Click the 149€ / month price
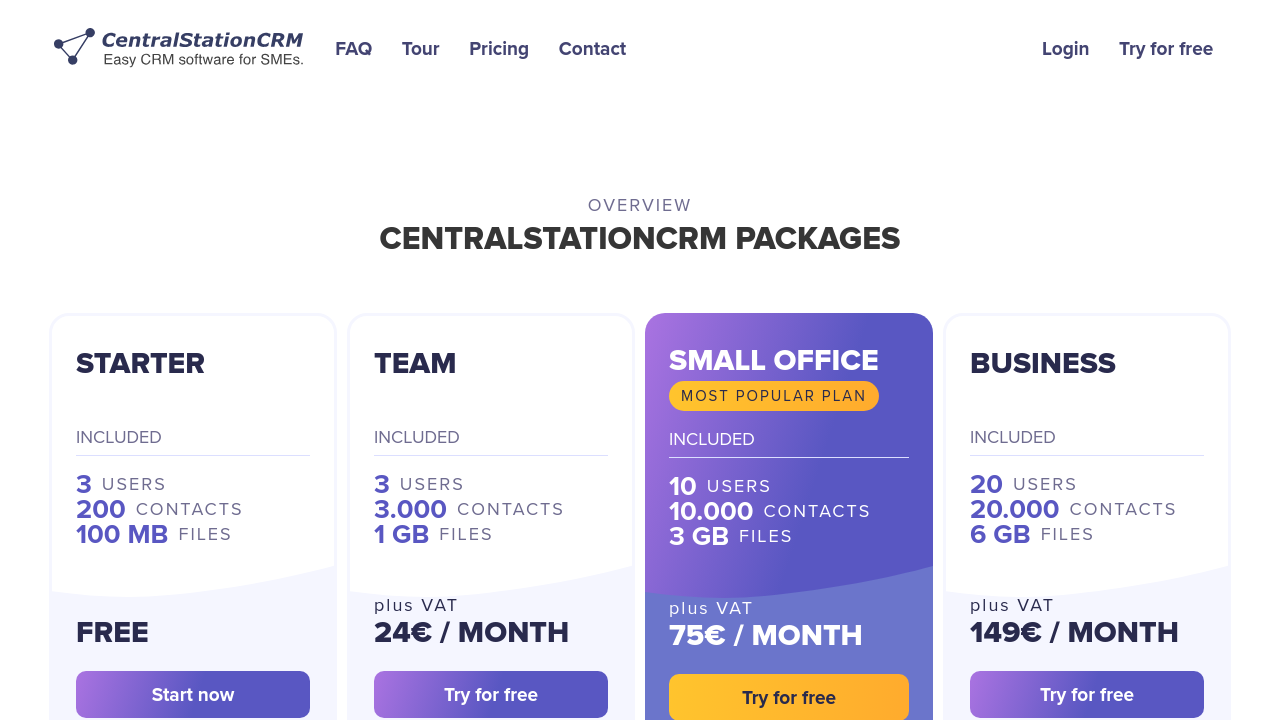 (1073, 632)
